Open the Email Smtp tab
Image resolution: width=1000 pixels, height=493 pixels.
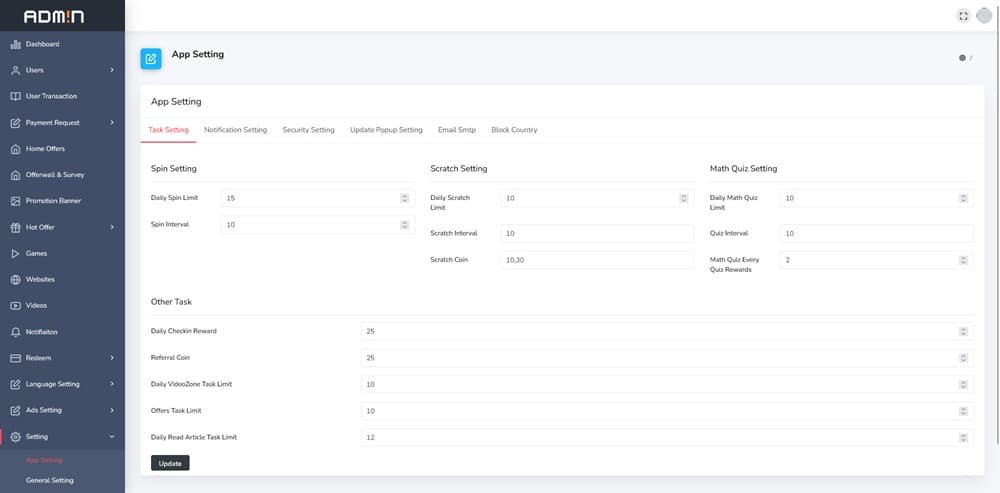tap(456, 130)
